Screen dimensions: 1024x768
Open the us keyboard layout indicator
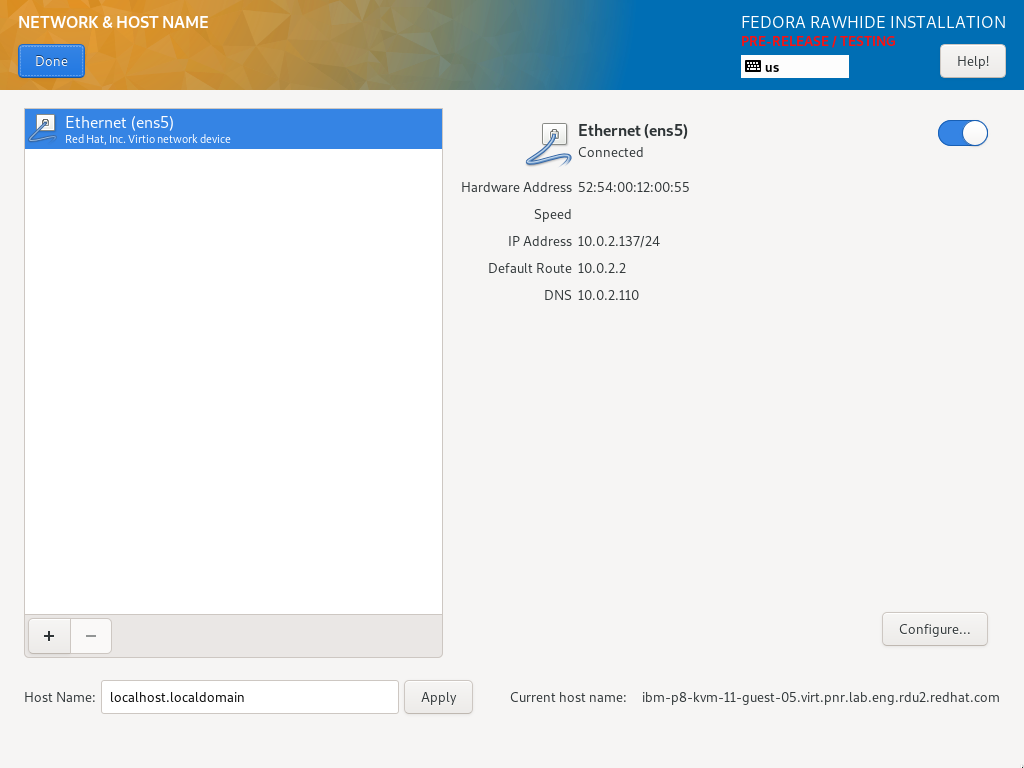[x=794, y=67]
